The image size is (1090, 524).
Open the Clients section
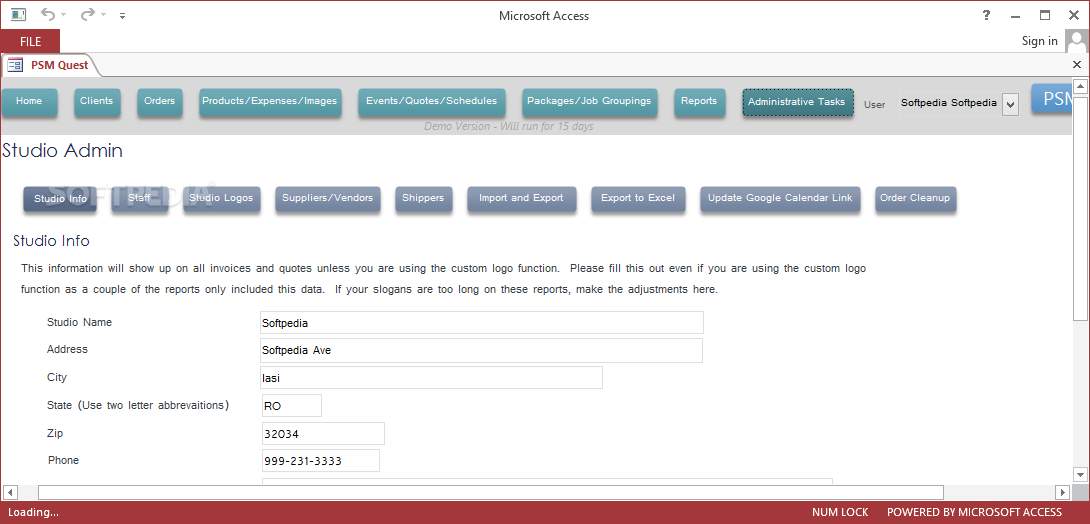click(97, 101)
